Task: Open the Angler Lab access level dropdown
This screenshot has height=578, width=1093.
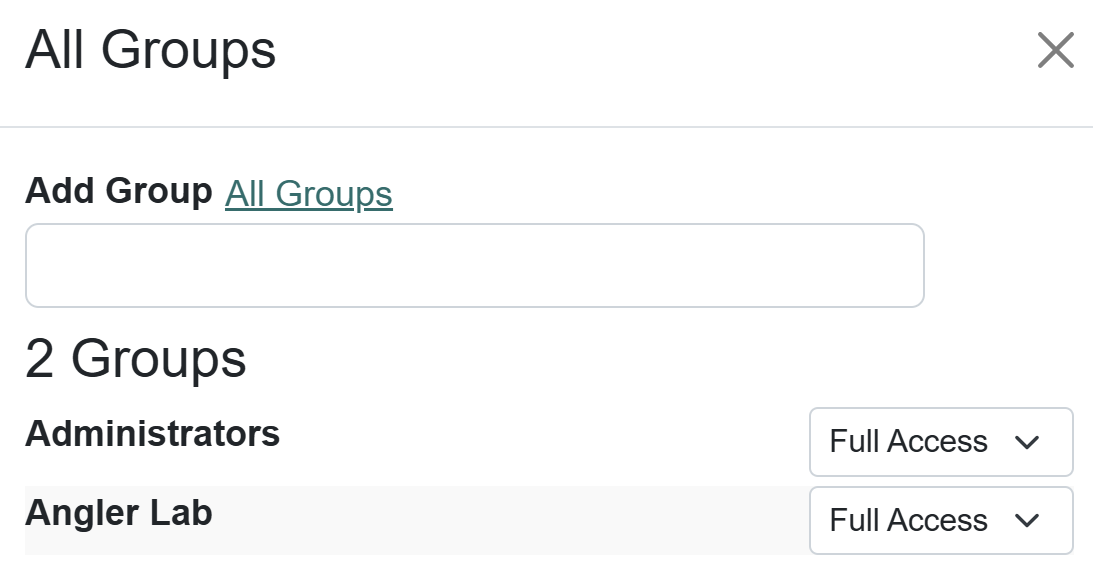Action: [x=940, y=521]
